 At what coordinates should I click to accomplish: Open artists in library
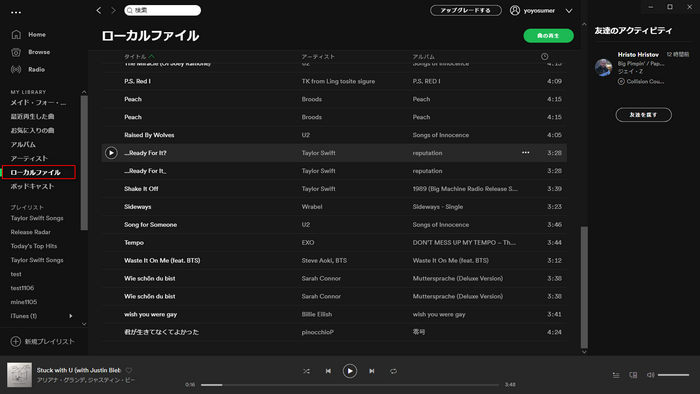click(x=29, y=158)
